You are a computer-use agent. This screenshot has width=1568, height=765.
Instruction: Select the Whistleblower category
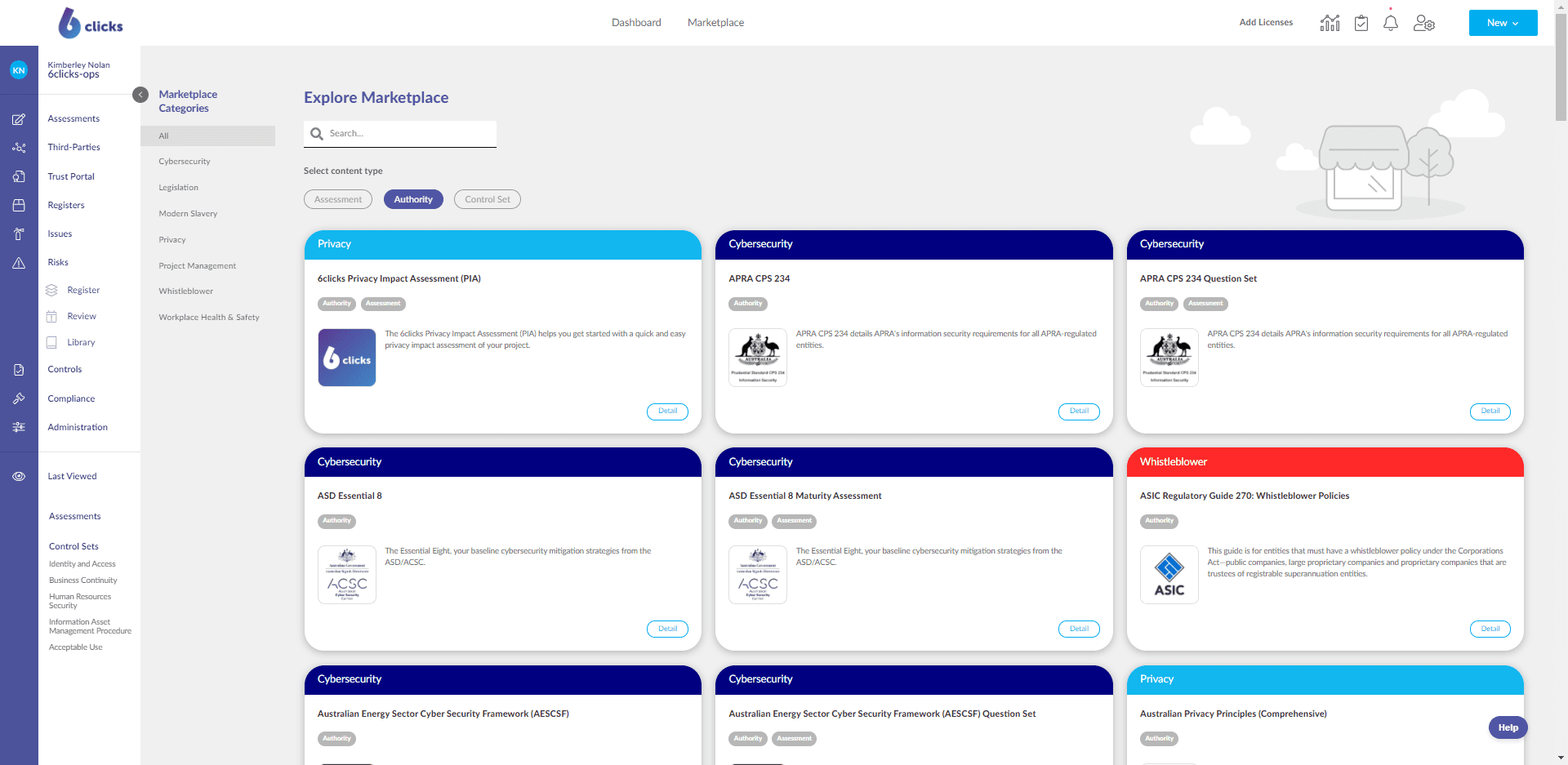pyautogui.click(x=186, y=291)
